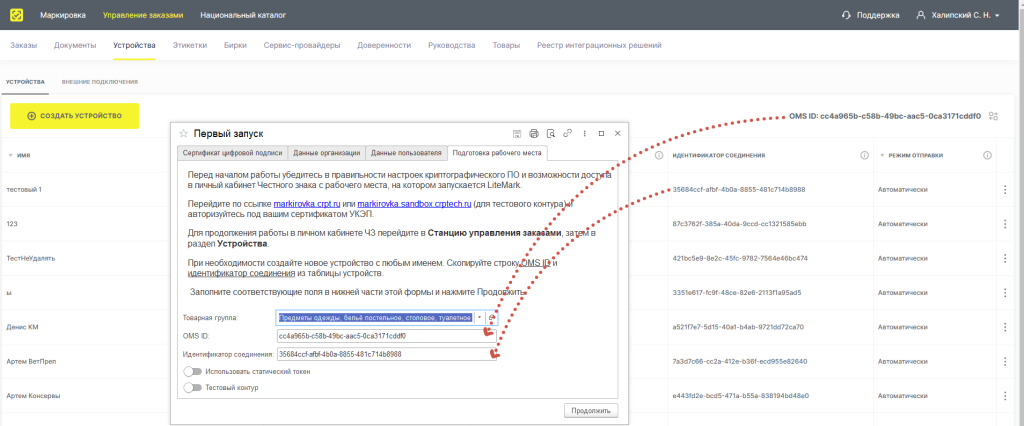Open Реестр интеграционных решений tab
This screenshot has width=1024, height=426.
point(600,45)
